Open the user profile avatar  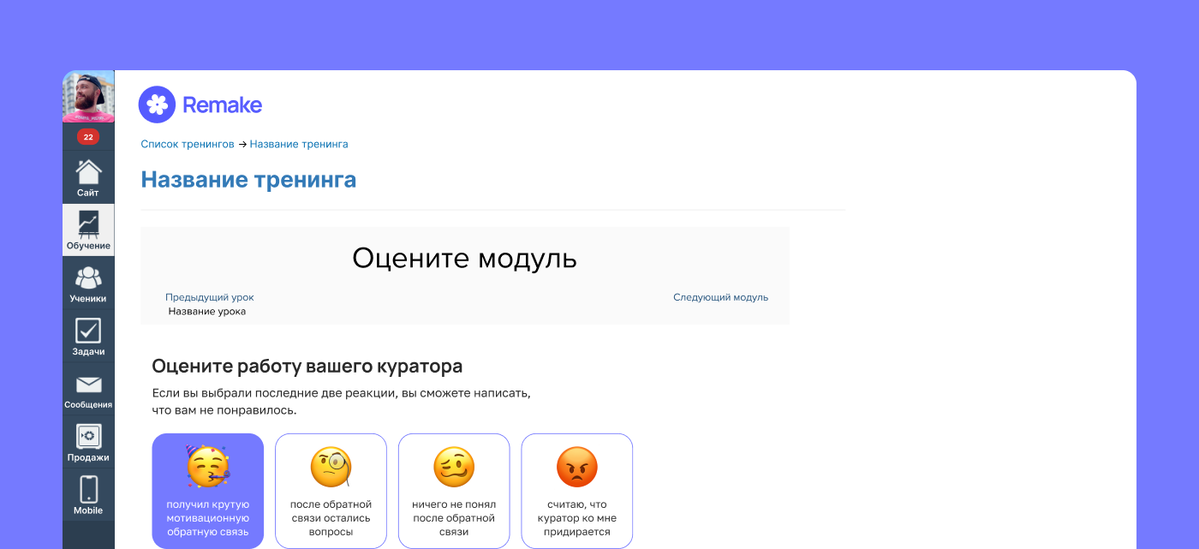coord(89,96)
